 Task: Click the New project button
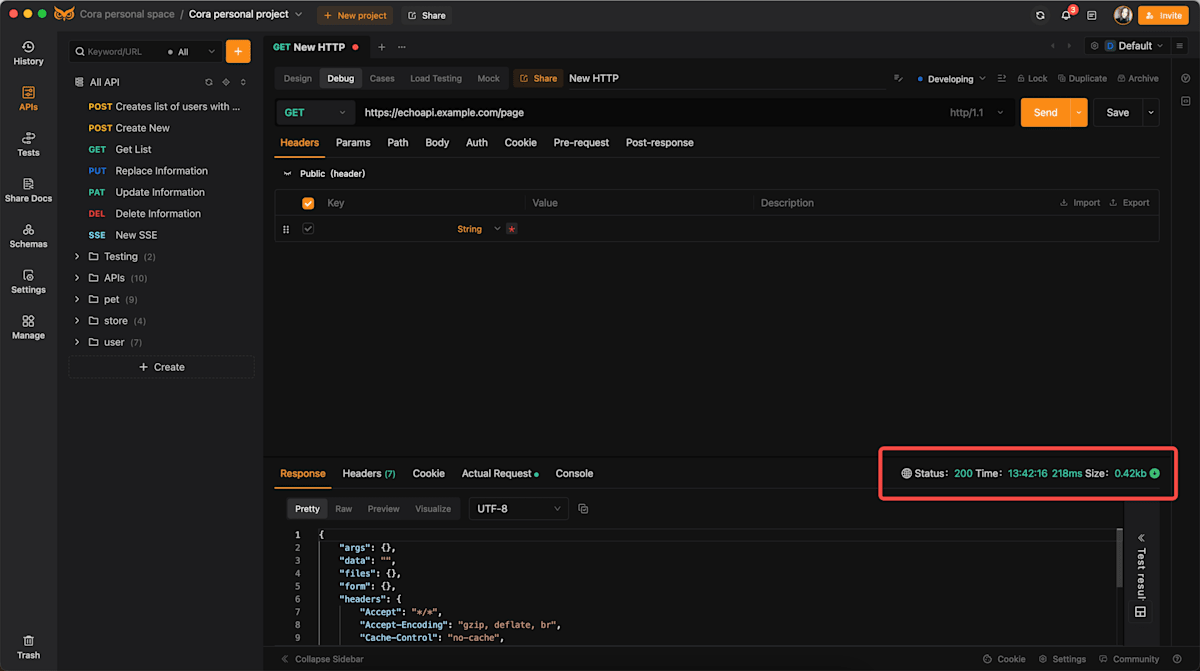click(355, 15)
